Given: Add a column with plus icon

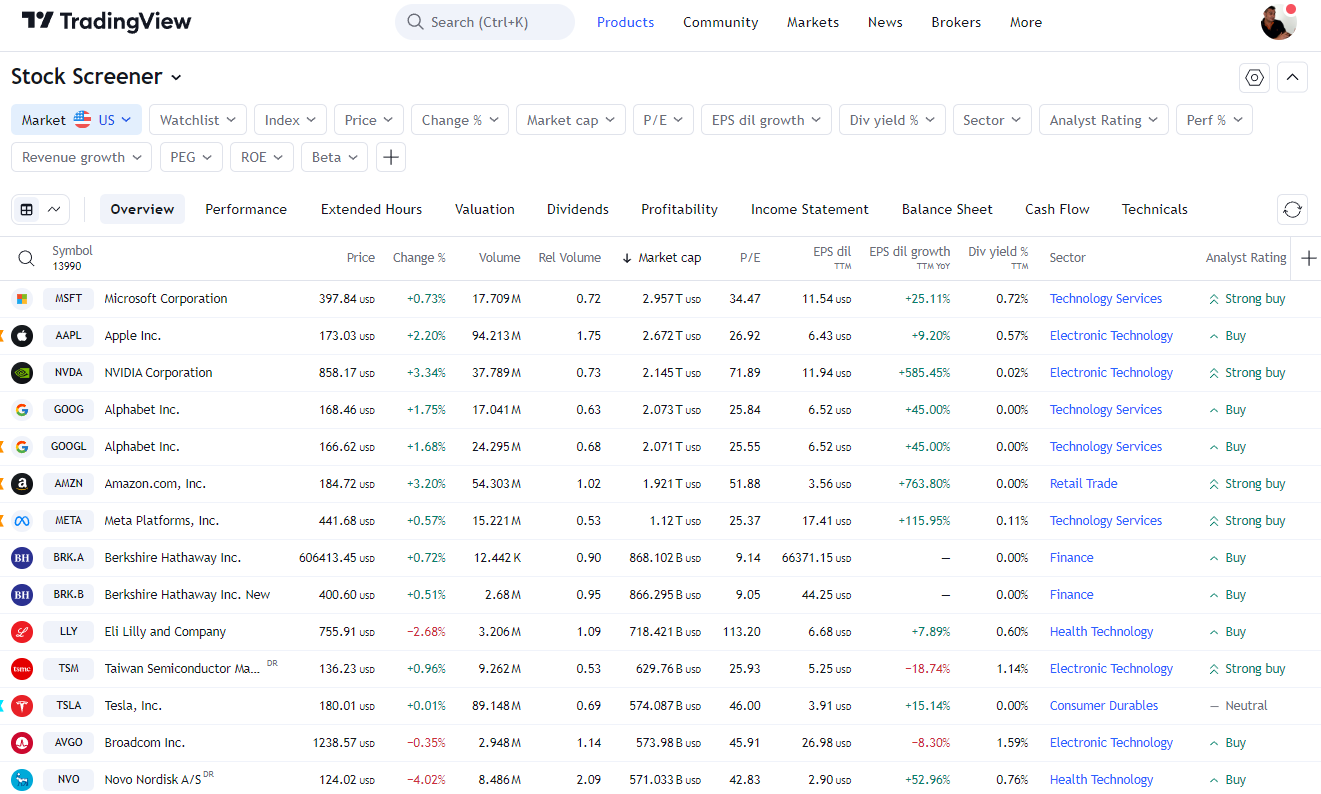Looking at the screenshot, I should click(x=1308, y=258).
